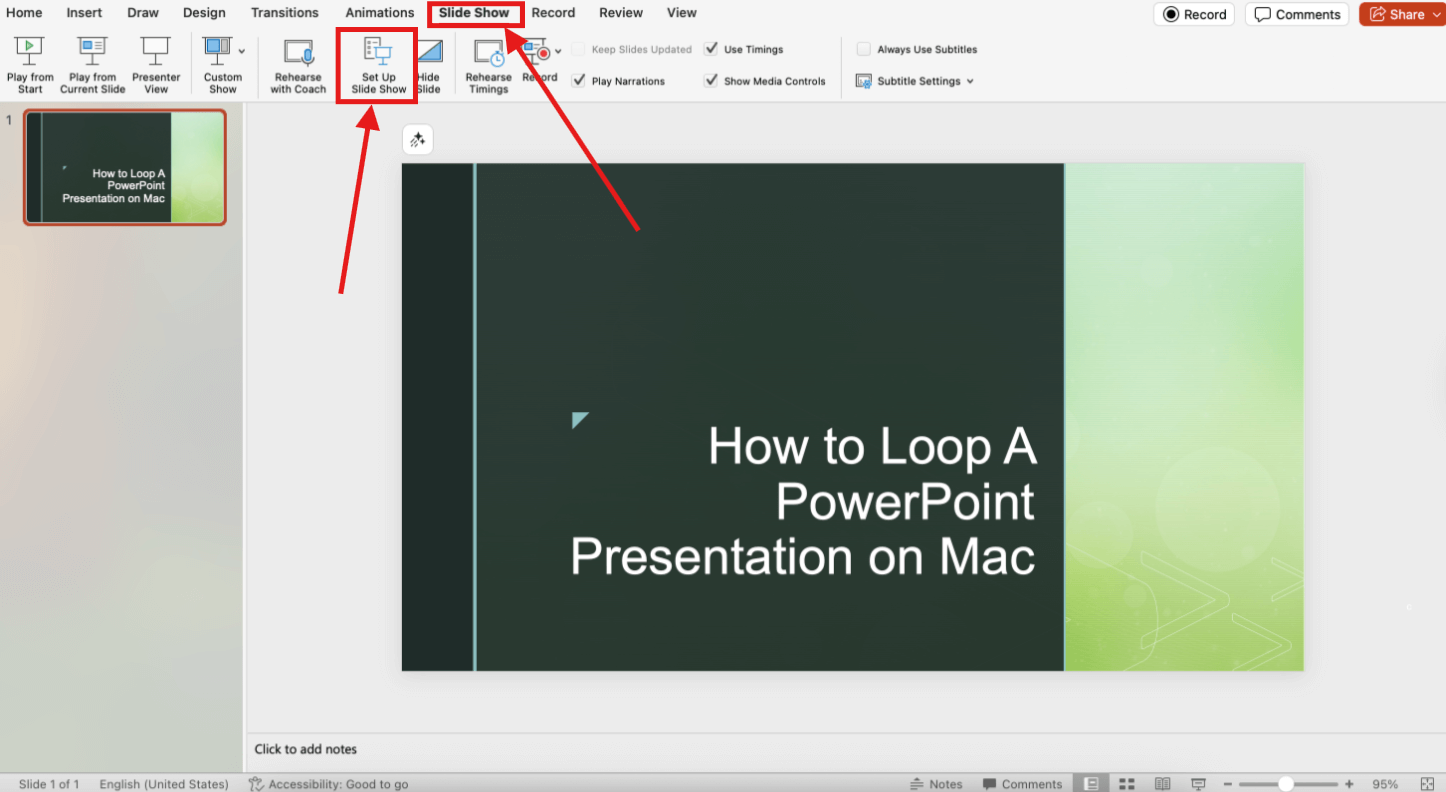Open the Insert tab
This screenshot has height=792, width=1446.
pos(84,13)
